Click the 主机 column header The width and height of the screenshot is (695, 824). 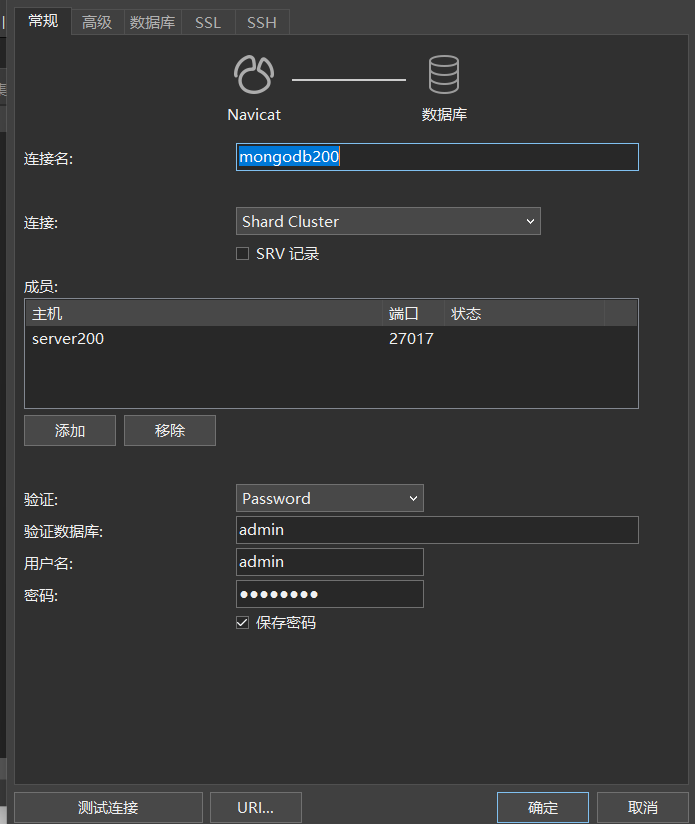pos(204,314)
